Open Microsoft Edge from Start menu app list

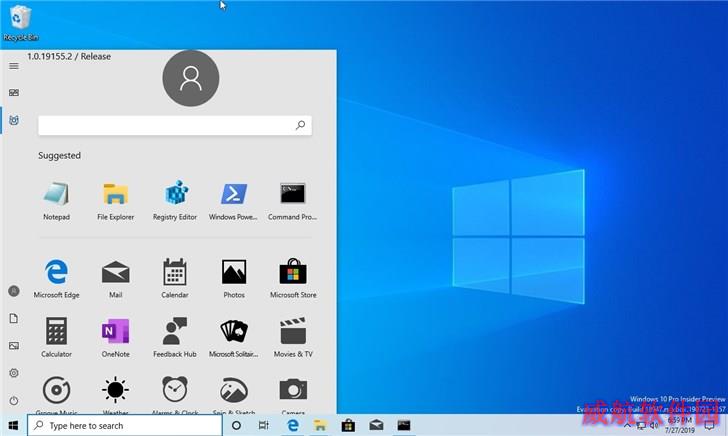coord(57,278)
